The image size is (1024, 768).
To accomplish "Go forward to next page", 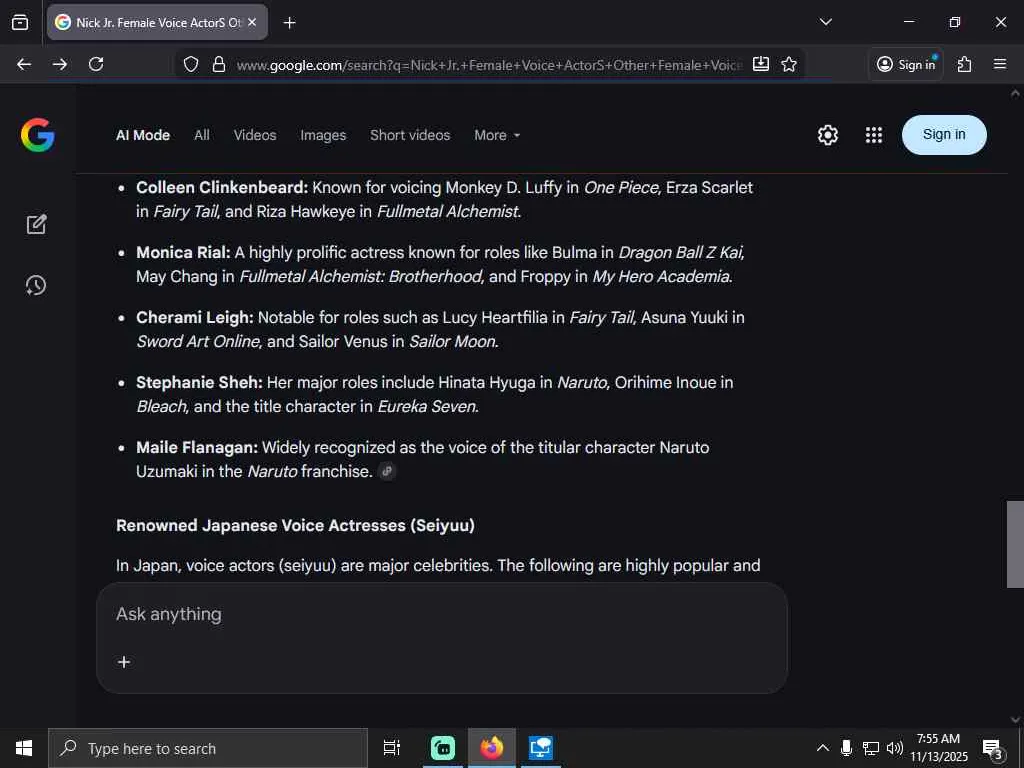I will [60, 64].
